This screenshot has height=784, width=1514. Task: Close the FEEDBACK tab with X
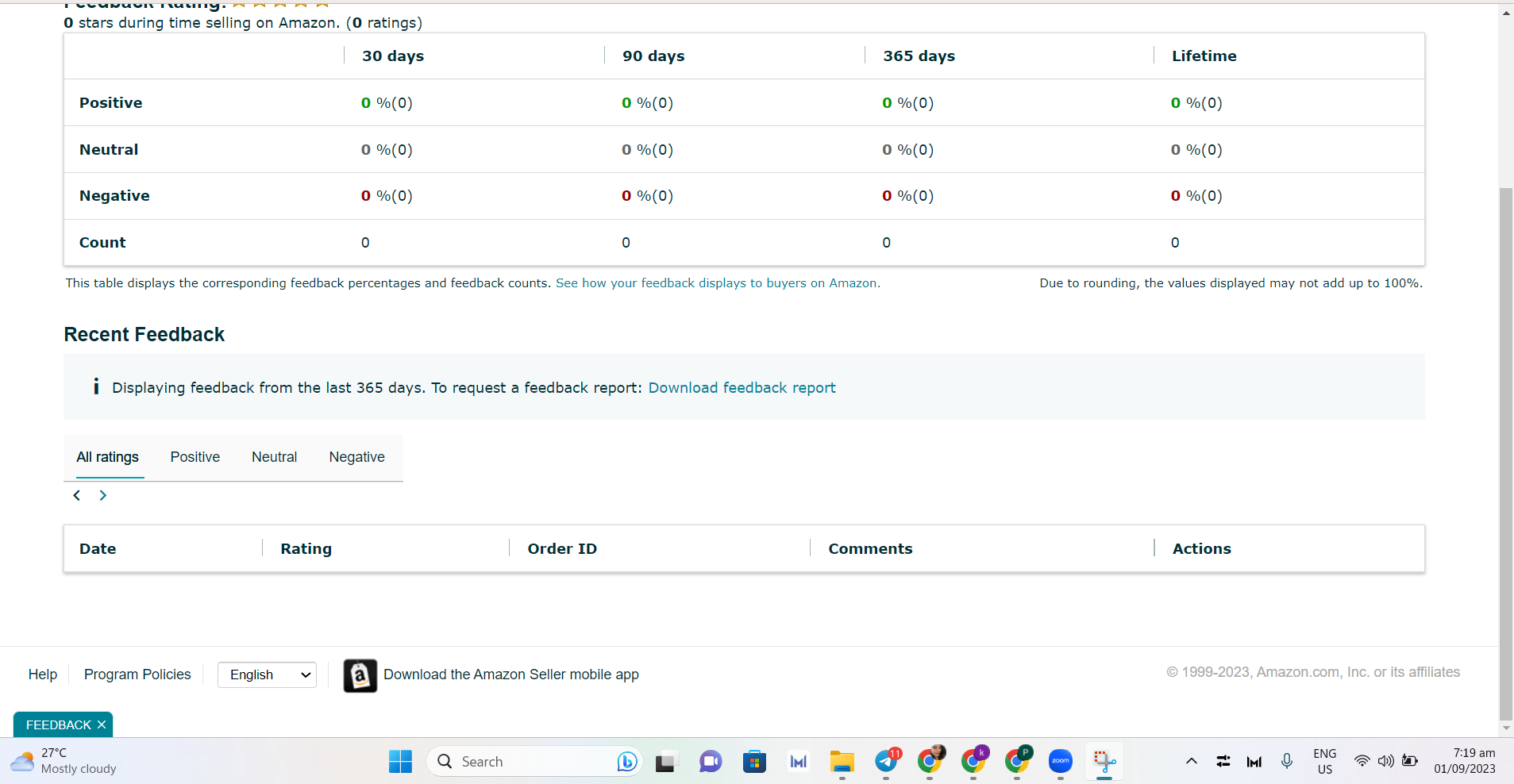pos(102,724)
